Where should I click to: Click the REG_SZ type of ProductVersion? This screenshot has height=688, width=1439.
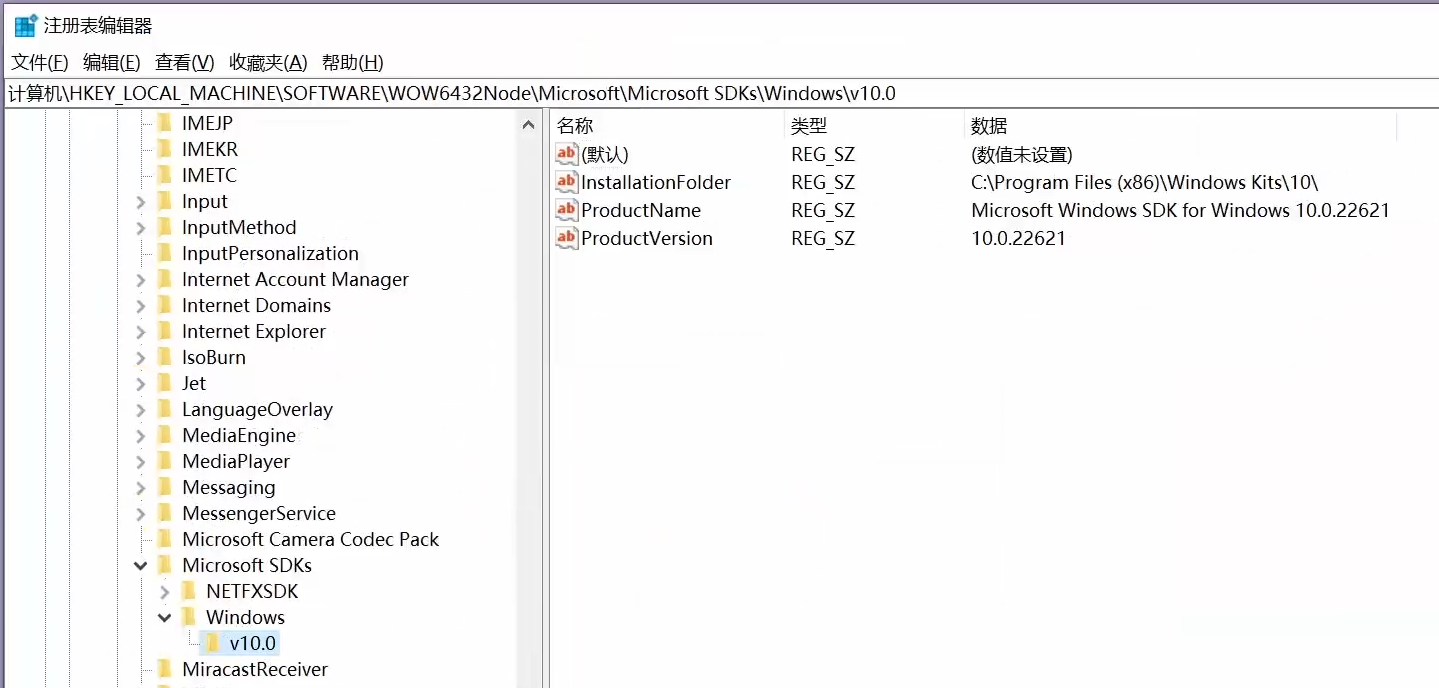tap(823, 238)
